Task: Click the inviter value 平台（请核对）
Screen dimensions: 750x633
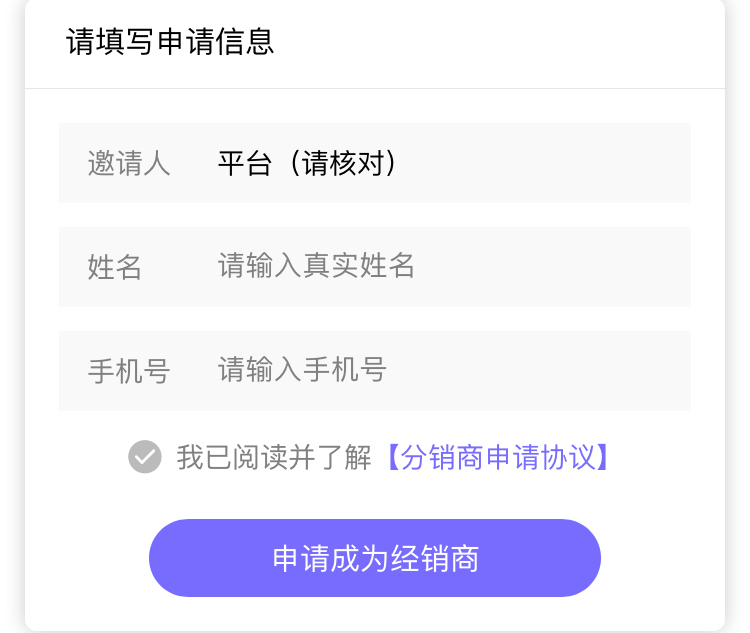Action: (308, 163)
